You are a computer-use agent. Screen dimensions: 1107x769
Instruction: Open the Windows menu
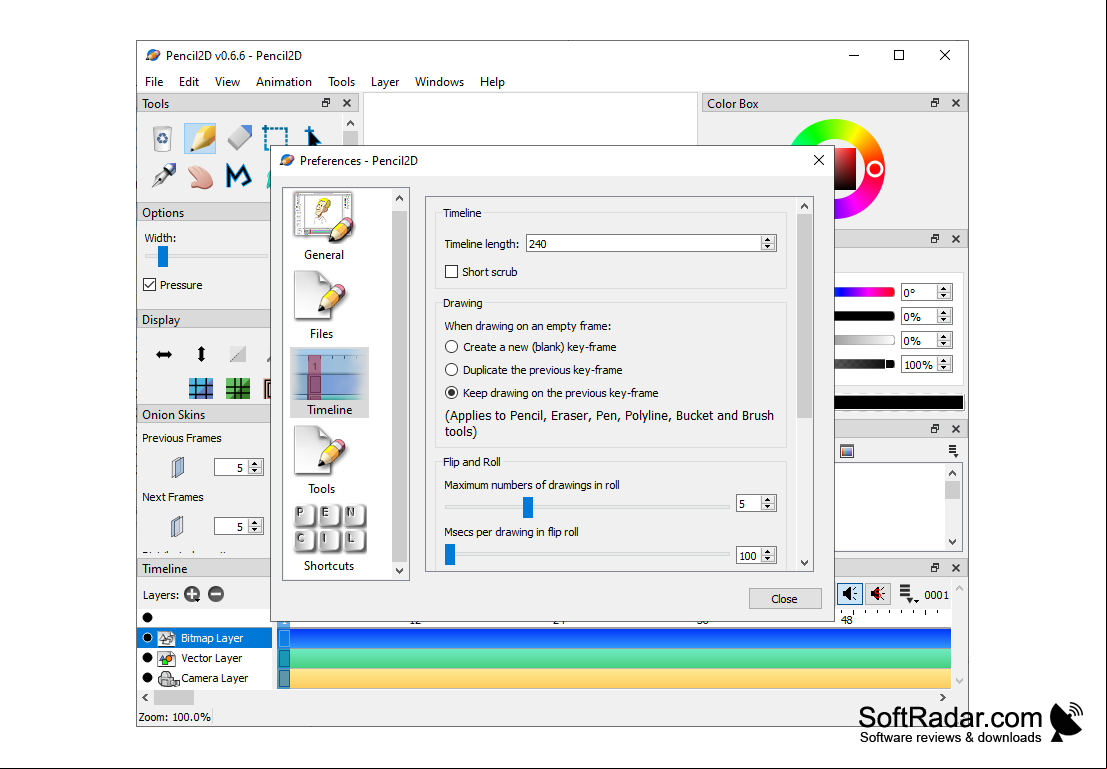coord(439,82)
